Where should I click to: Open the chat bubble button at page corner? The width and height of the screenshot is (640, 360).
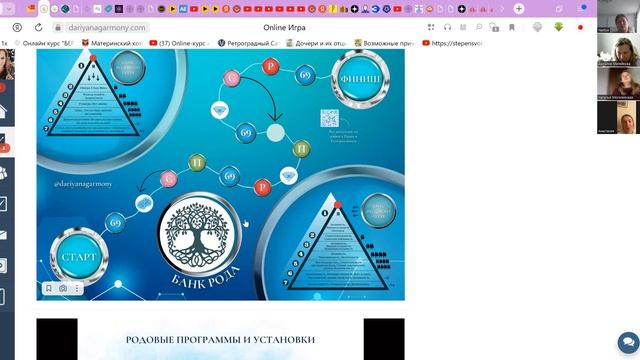click(629, 342)
